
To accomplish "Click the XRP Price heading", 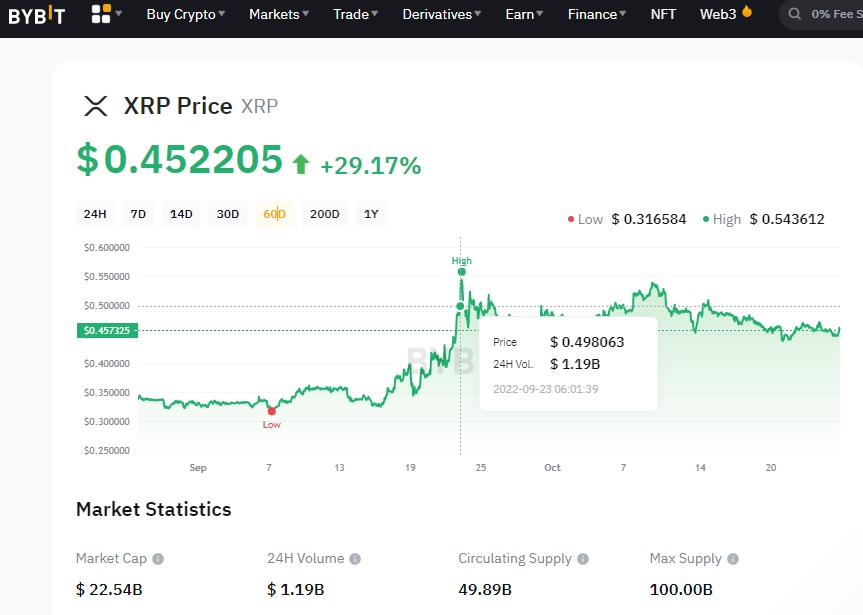I will click(x=178, y=106).
